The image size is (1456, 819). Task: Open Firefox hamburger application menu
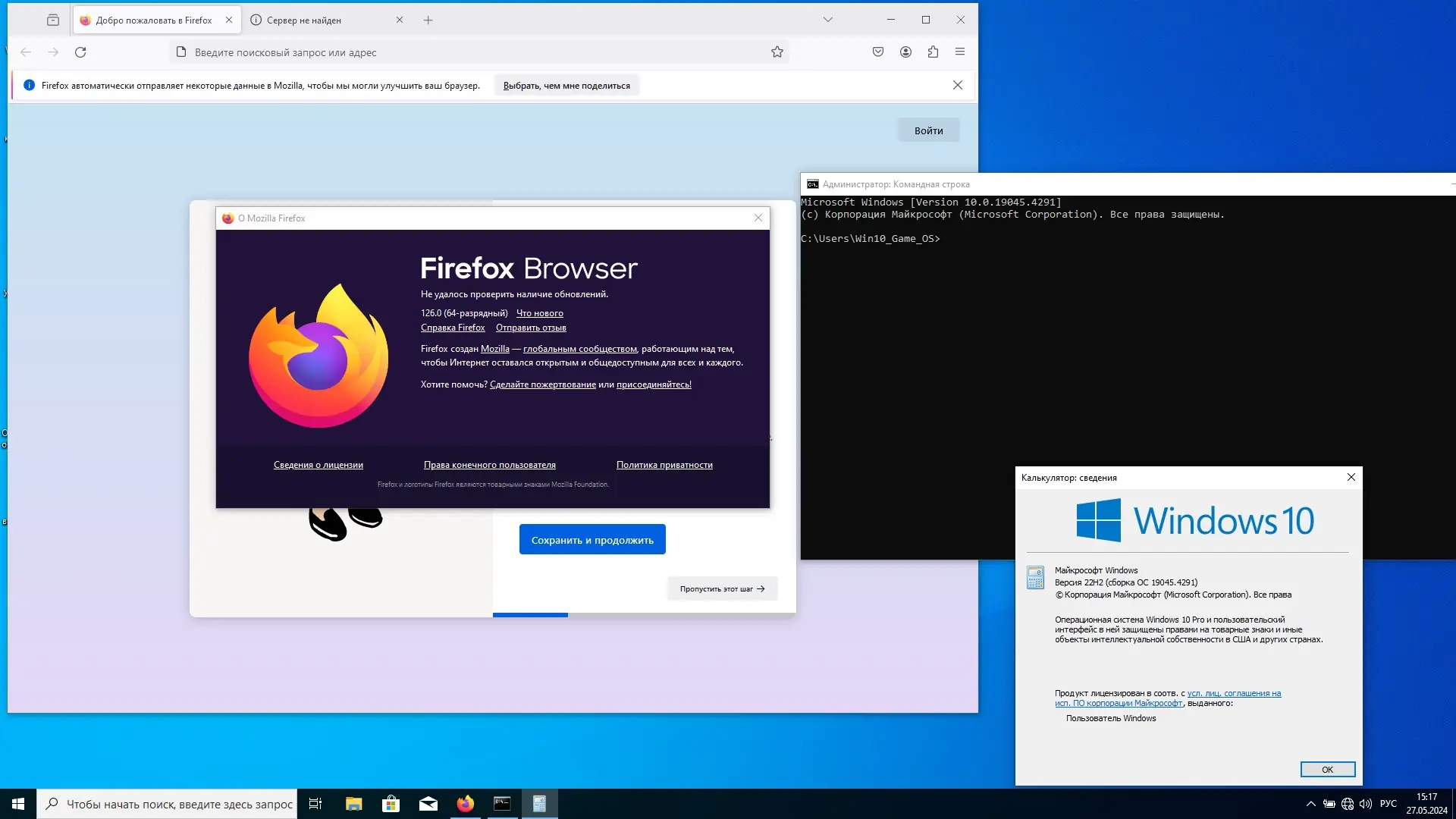(960, 52)
